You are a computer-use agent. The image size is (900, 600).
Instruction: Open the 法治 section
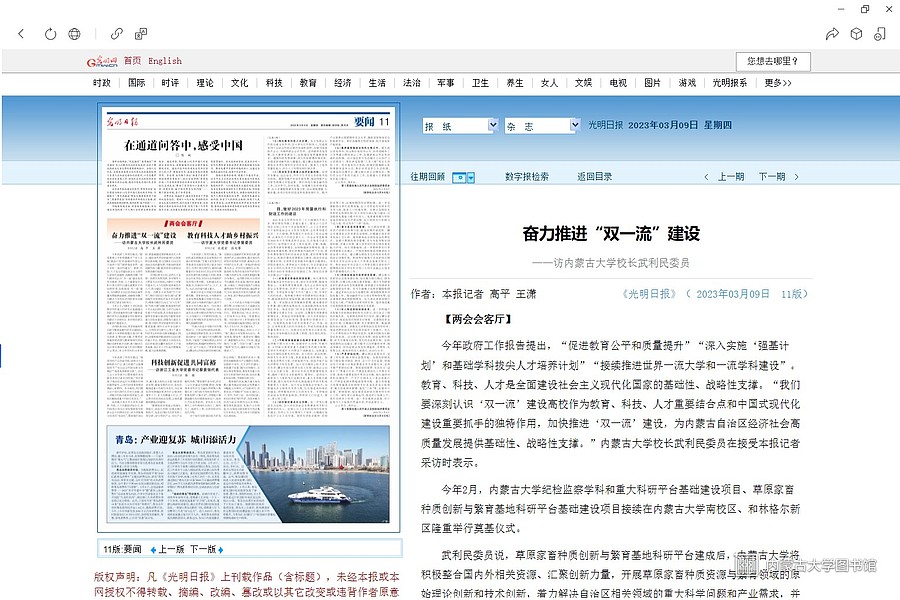(x=412, y=83)
